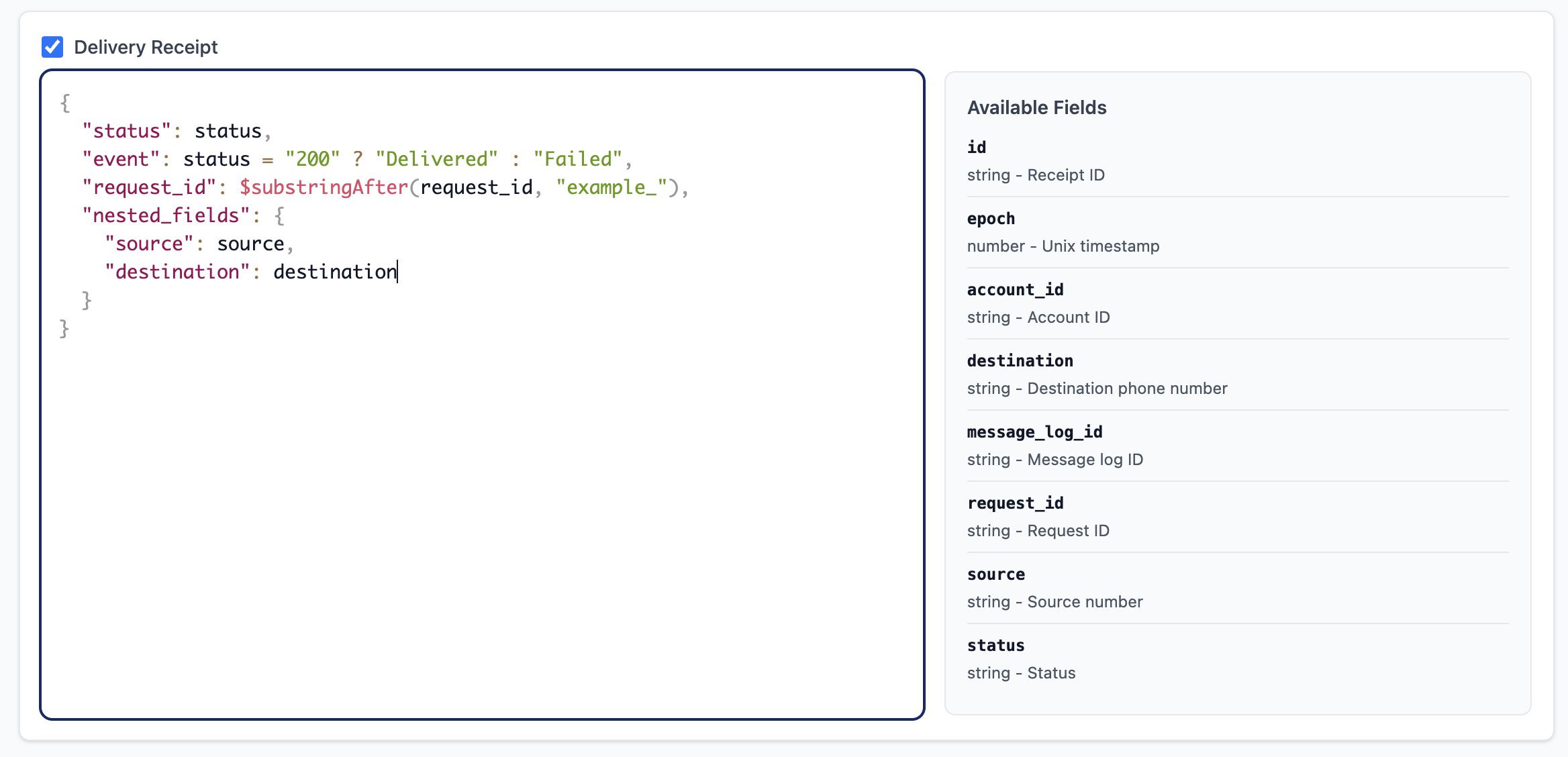Image resolution: width=1568 pixels, height=757 pixels.
Task: Click the "200" value in the event line
Action: pyautogui.click(x=312, y=159)
